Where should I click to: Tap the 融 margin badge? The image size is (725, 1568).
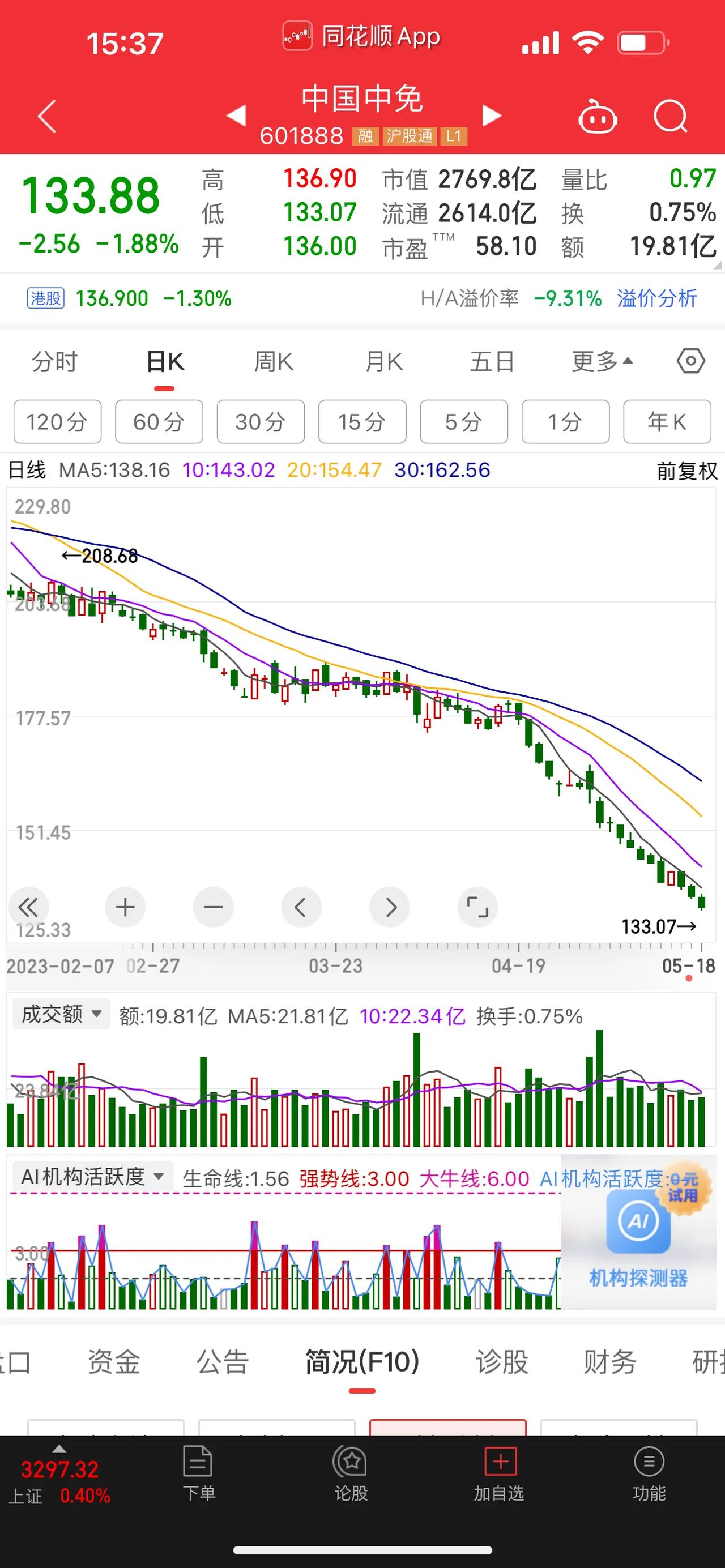pos(365,136)
